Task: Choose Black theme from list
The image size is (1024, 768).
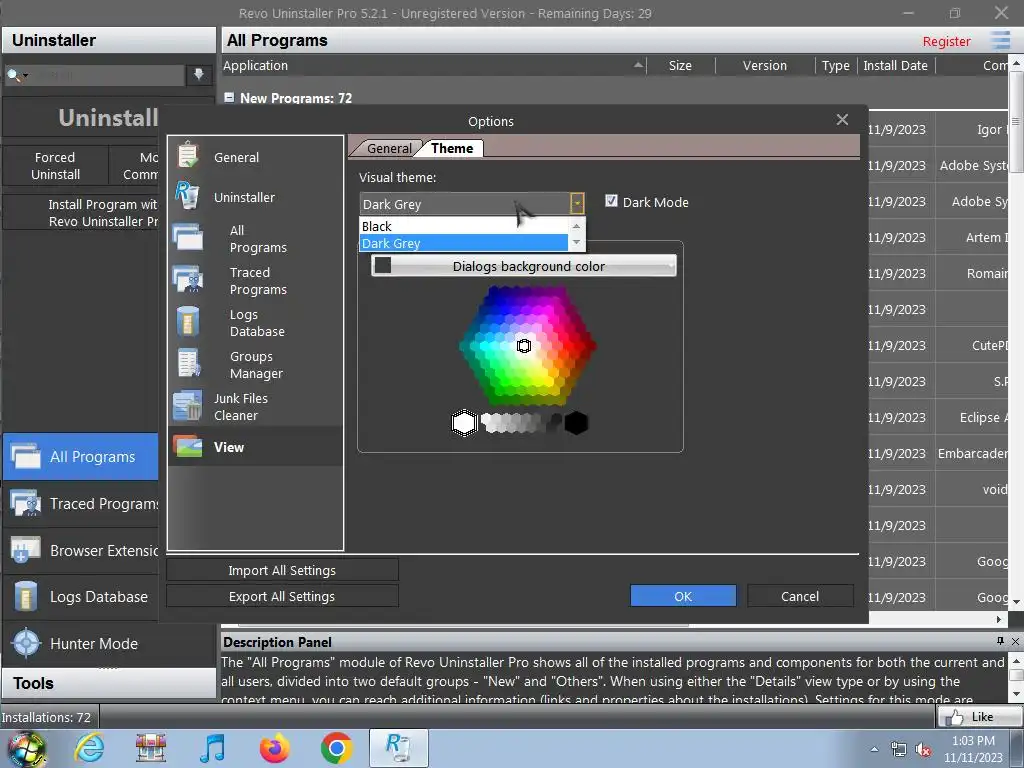Action: pyautogui.click(x=464, y=226)
